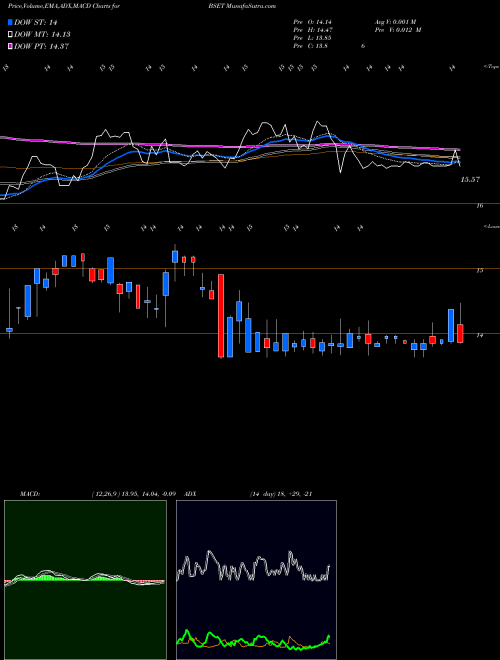Viewport: 500px width, 660px height.
Task: Click the tallest red candlestick in the price chart
Action: point(221,316)
